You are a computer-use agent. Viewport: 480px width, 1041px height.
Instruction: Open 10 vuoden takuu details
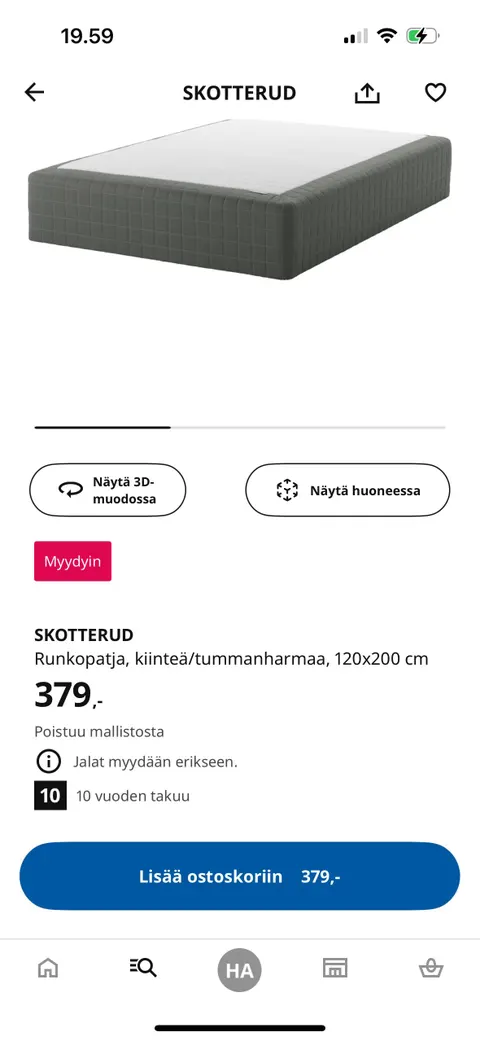tap(133, 796)
